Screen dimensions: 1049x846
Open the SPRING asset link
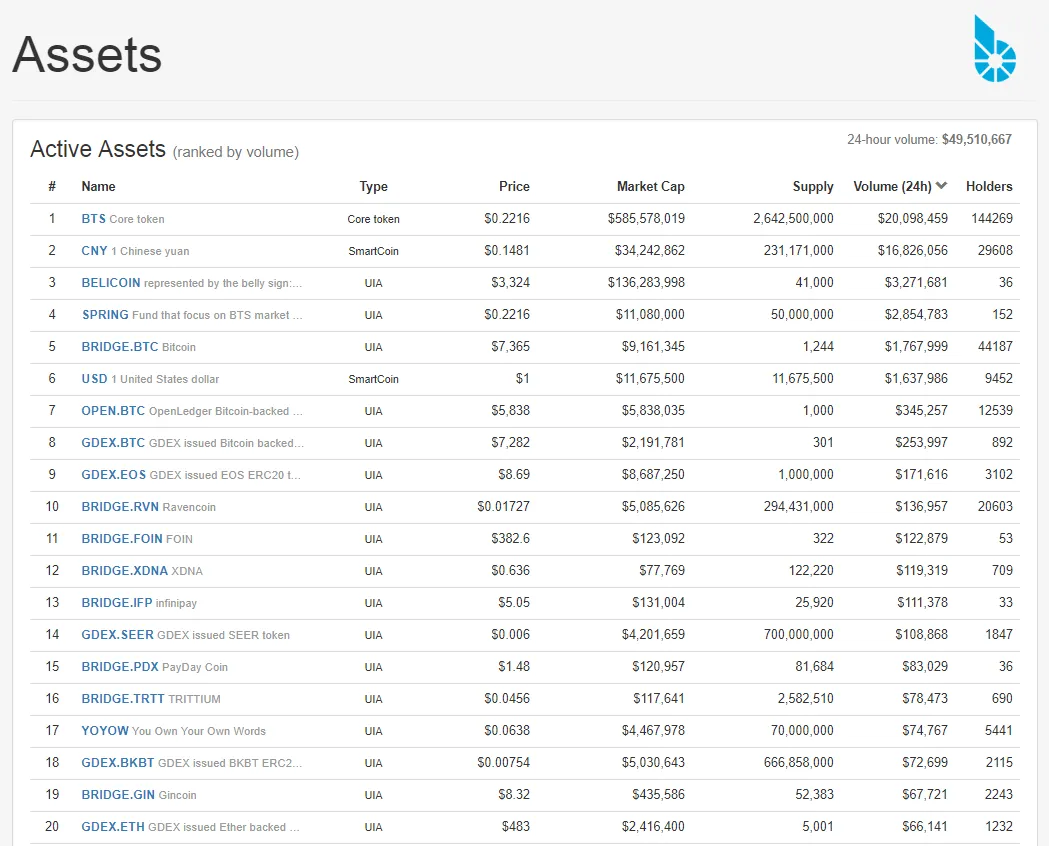105,315
